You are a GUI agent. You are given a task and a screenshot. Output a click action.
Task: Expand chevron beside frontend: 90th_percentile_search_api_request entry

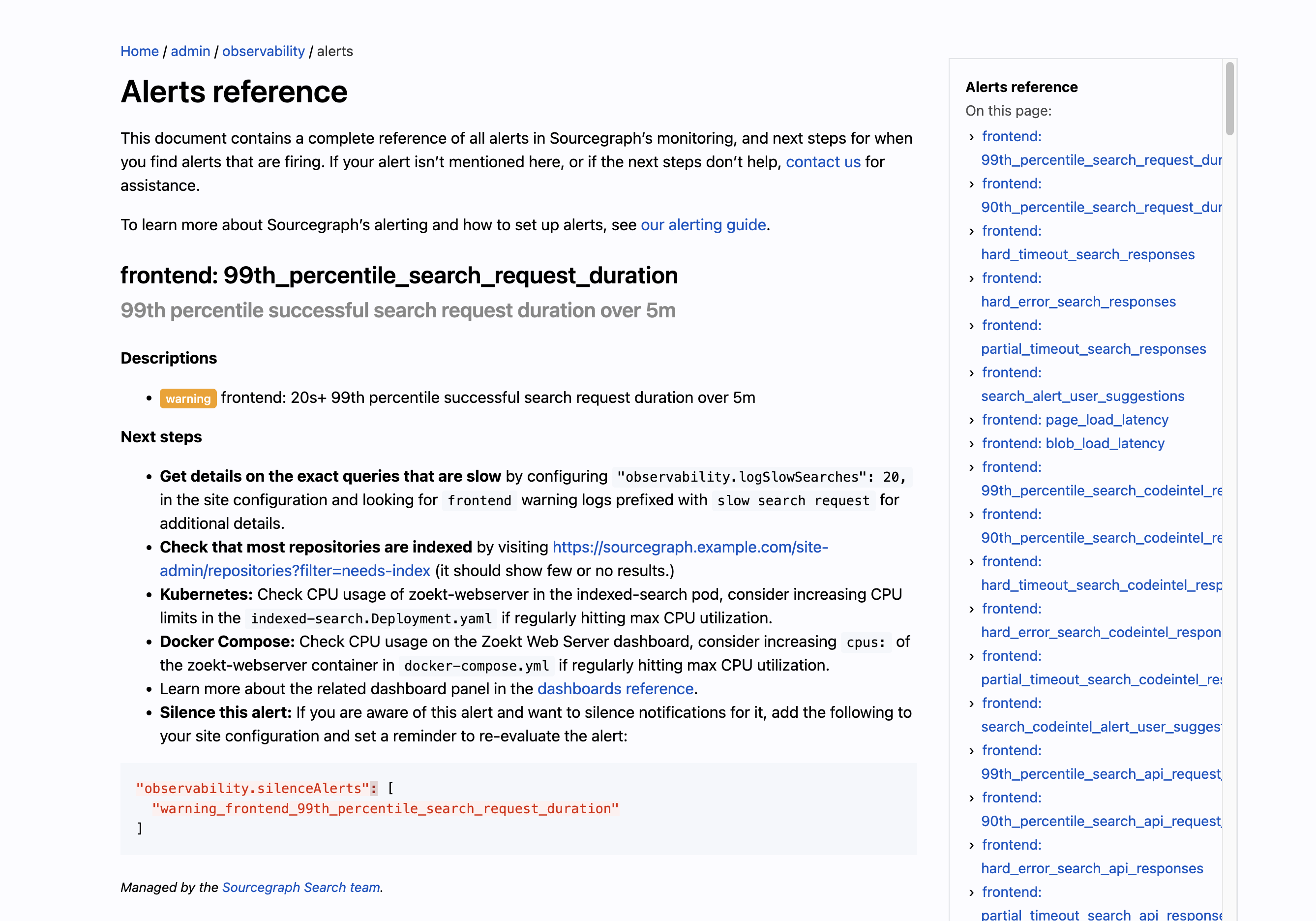coord(971,798)
